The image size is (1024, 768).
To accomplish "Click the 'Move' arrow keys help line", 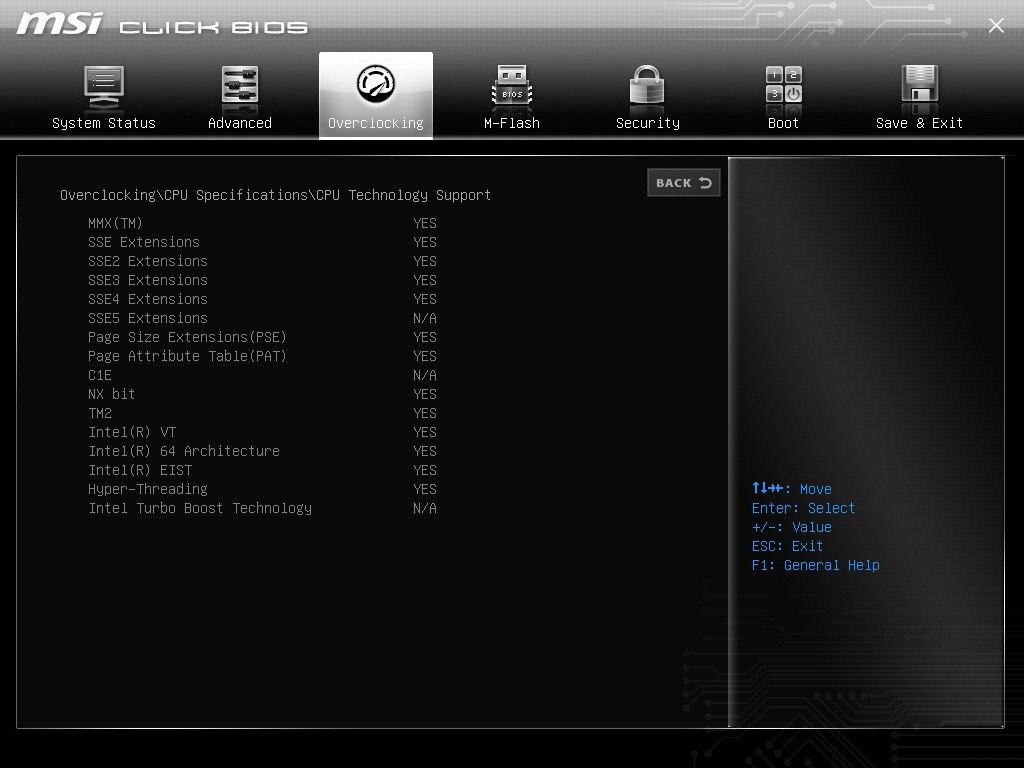I will [792, 489].
